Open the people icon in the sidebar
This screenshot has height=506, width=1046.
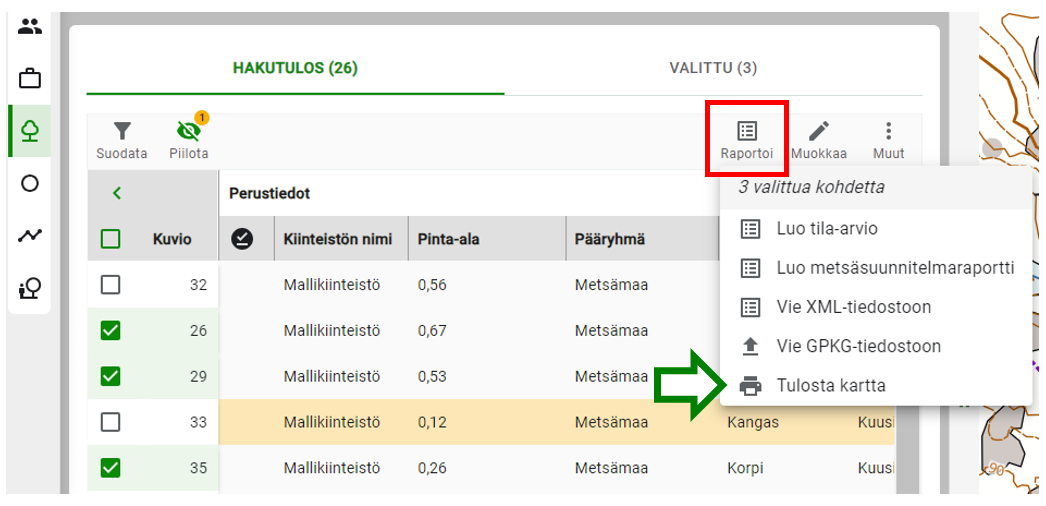(x=29, y=27)
